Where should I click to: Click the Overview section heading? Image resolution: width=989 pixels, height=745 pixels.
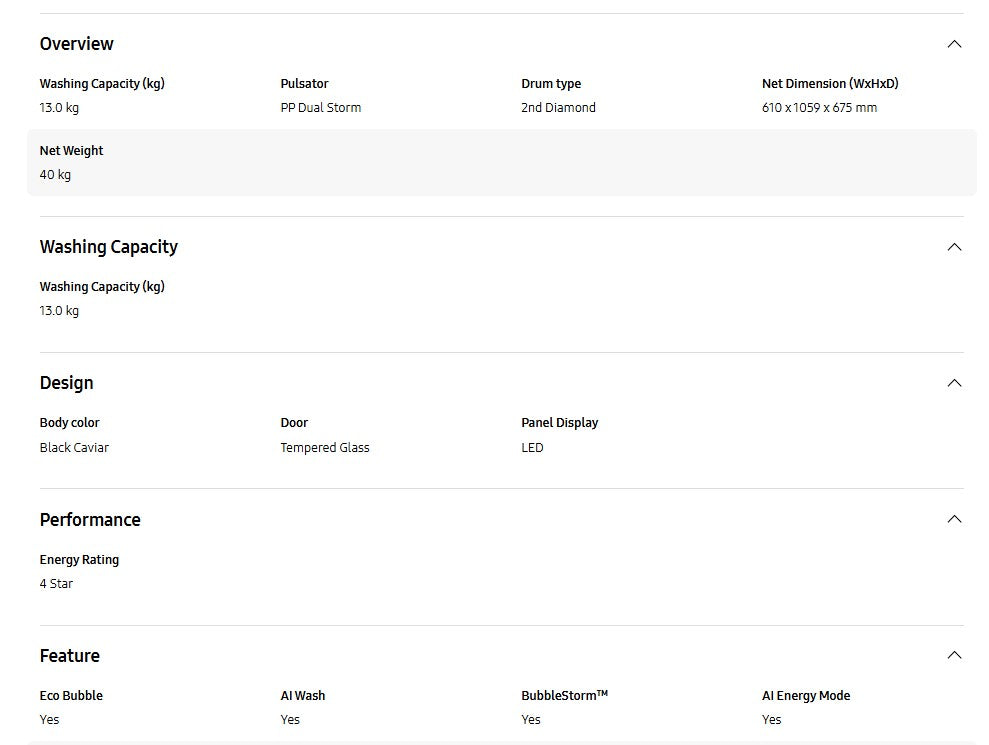point(77,44)
